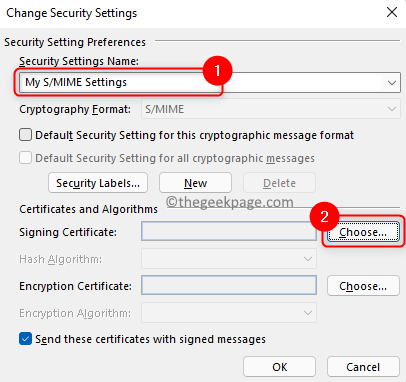
Task: Click the New button
Action: coord(195,183)
